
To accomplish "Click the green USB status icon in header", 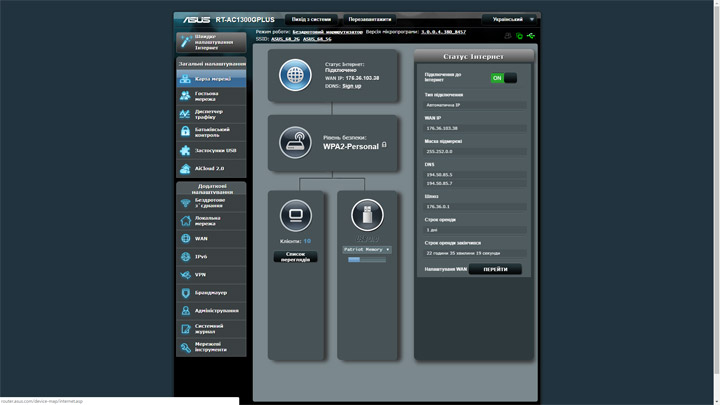I will [x=531, y=35].
